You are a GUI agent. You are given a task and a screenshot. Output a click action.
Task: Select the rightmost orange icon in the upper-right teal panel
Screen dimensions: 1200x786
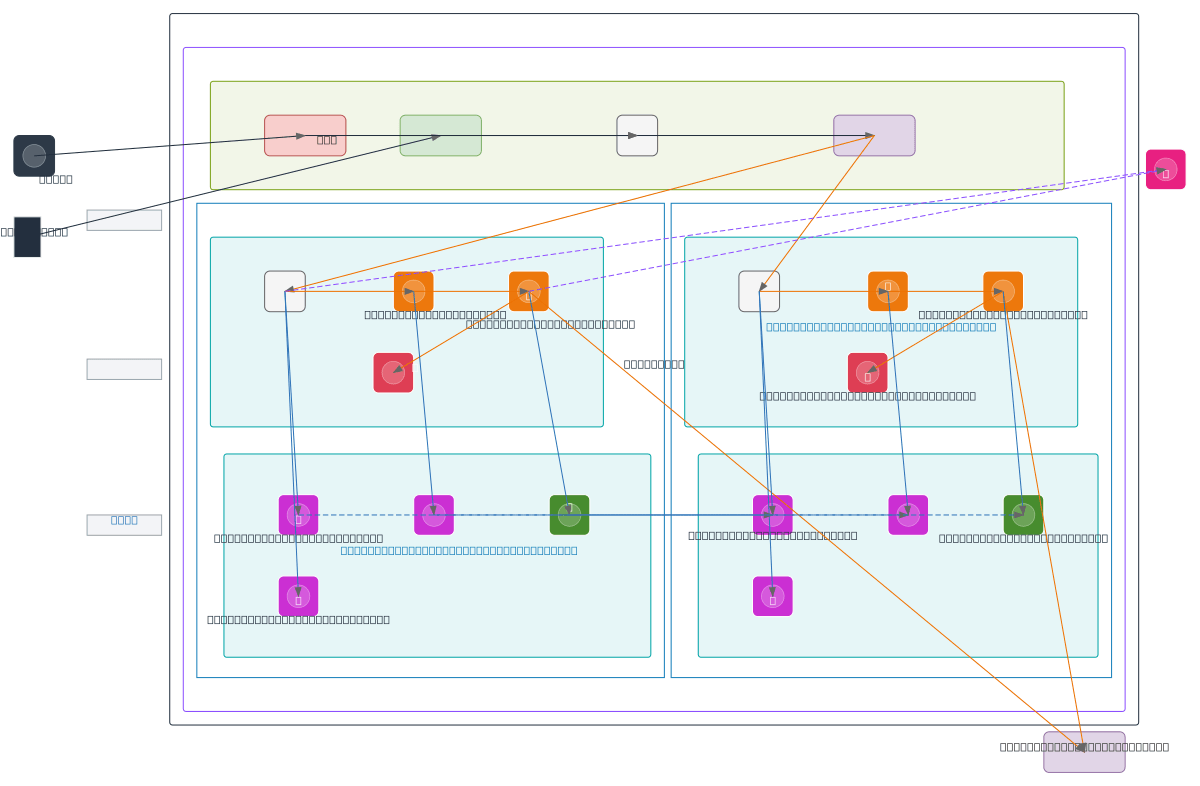(x=1002, y=292)
